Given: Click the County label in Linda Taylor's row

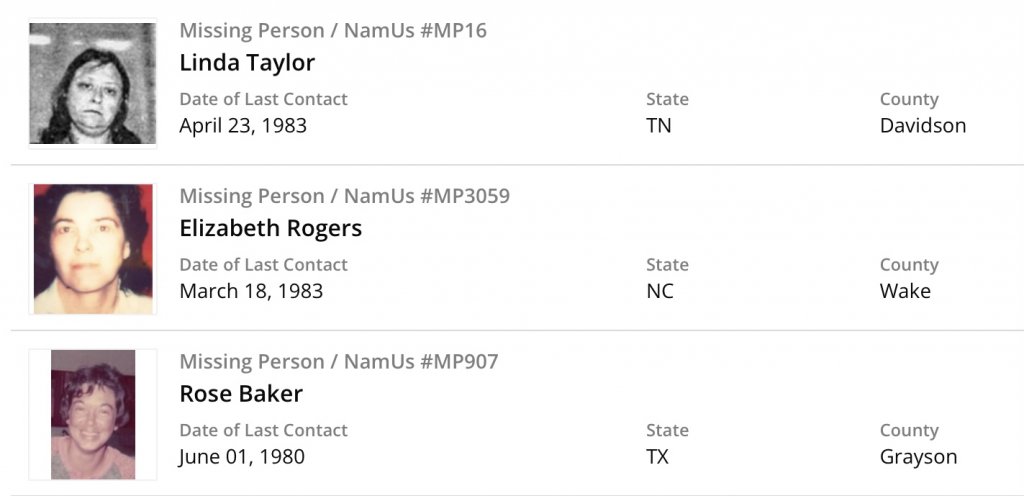Looking at the screenshot, I should [x=909, y=99].
